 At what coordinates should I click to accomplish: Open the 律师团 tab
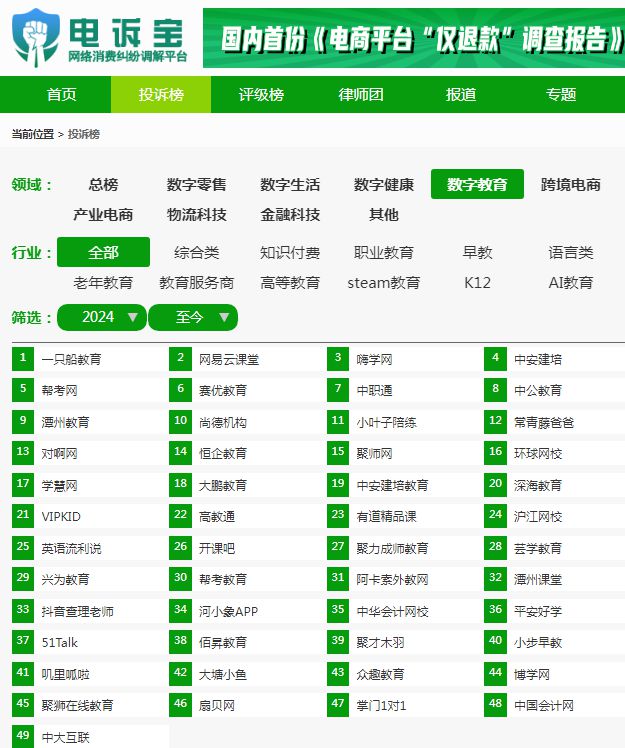(361, 94)
